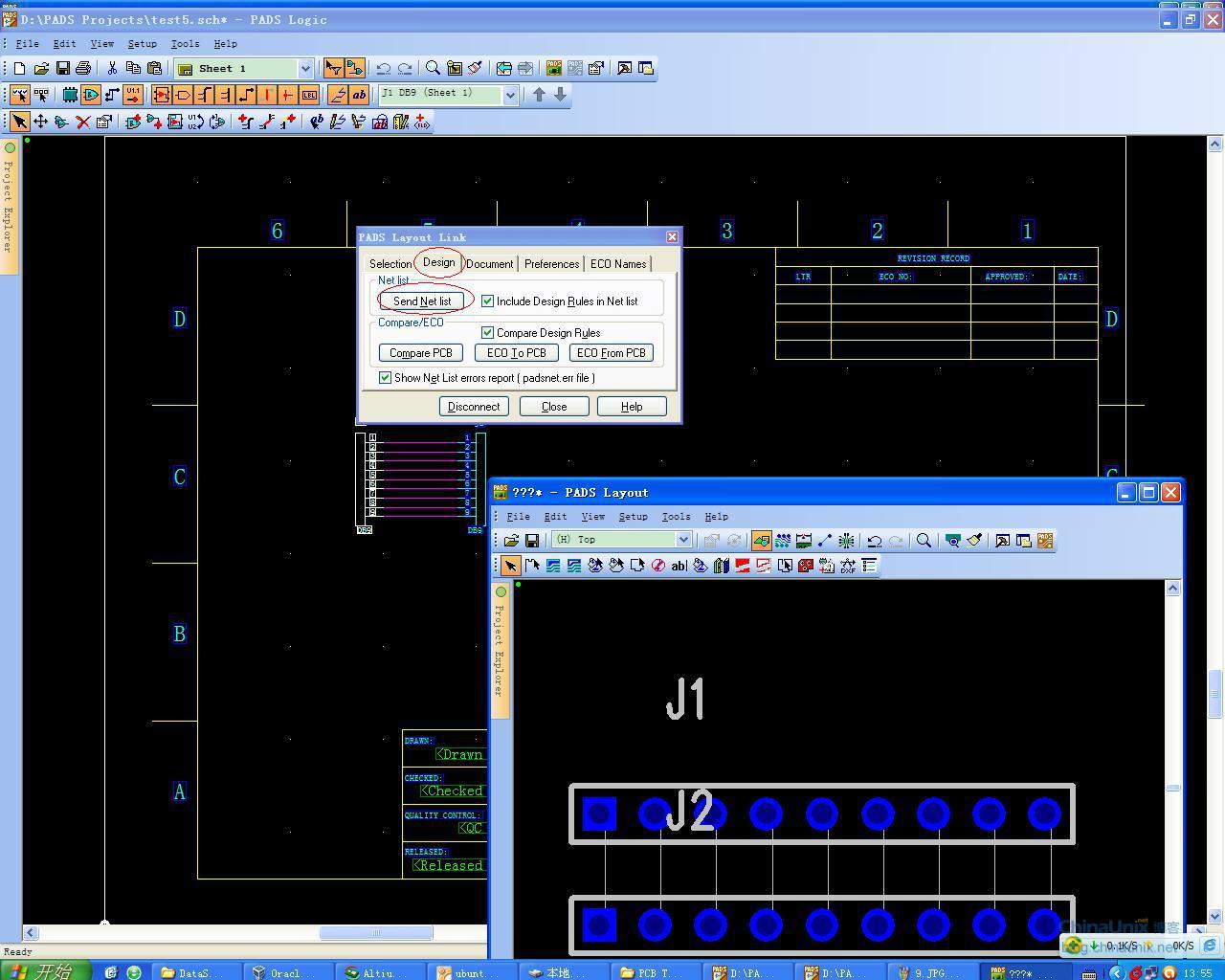Switch to the Design tab
Image resolution: width=1225 pixels, height=980 pixels.
tap(438, 262)
